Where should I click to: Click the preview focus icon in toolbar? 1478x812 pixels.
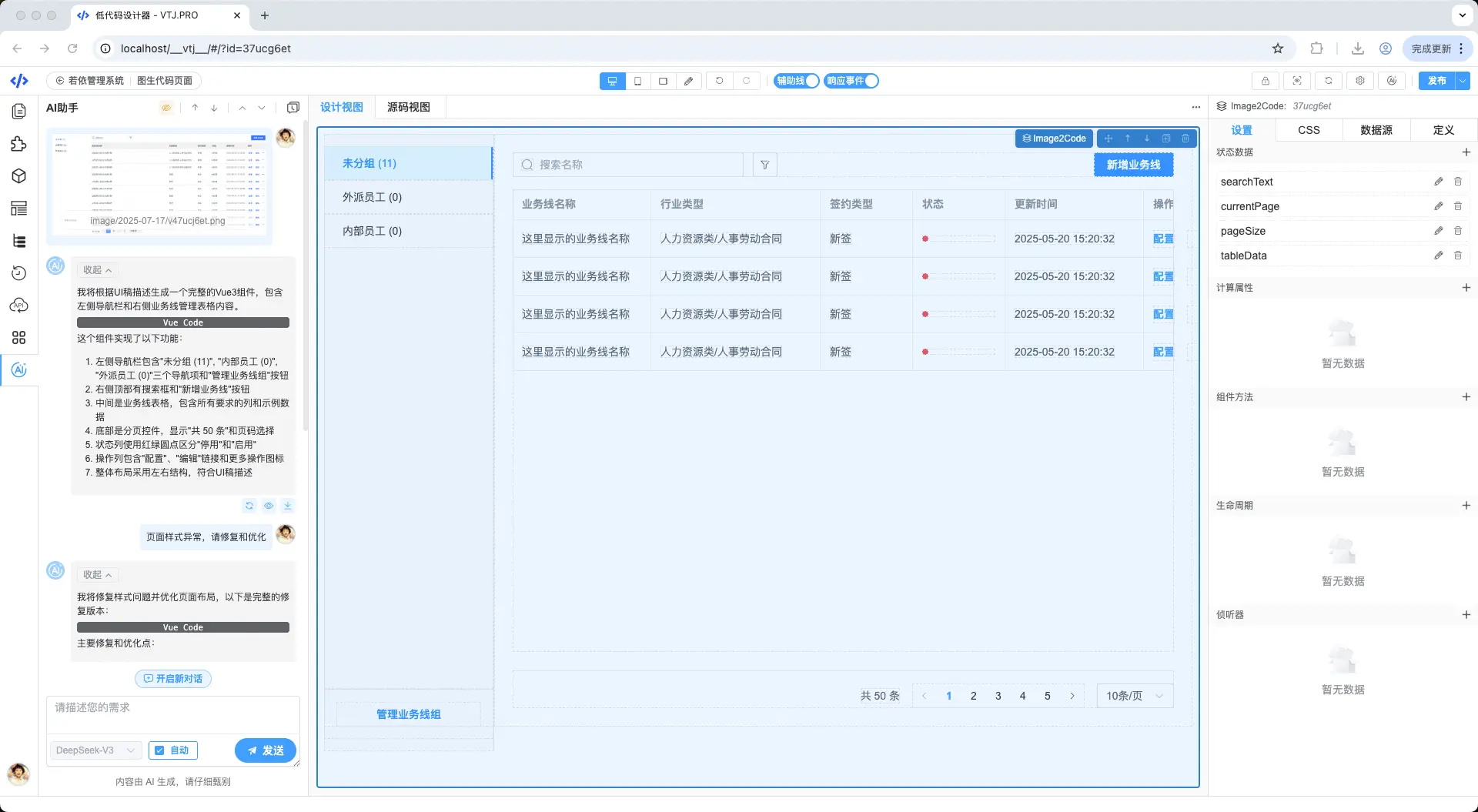click(x=1297, y=81)
